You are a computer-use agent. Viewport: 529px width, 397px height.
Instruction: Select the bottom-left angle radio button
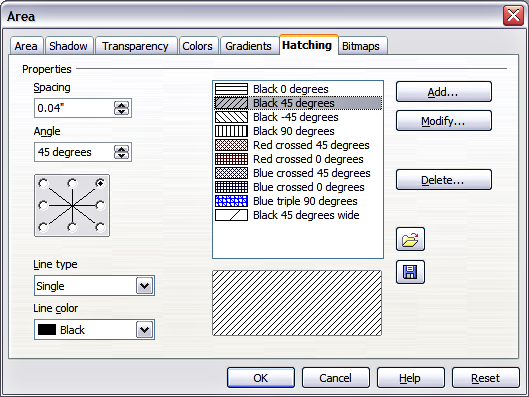coord(43,227)
